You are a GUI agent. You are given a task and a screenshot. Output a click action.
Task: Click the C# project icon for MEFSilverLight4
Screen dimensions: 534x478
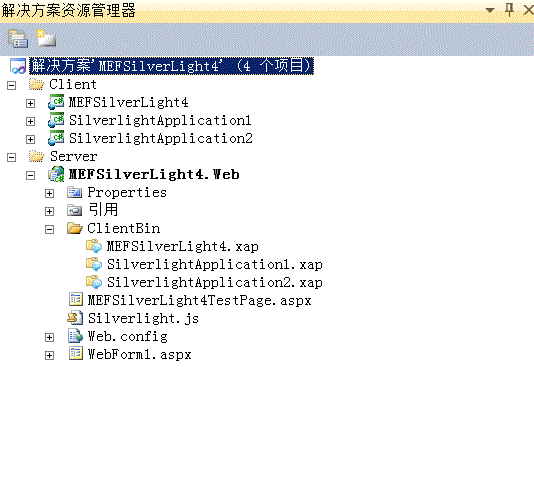click(x=56, y=102)
